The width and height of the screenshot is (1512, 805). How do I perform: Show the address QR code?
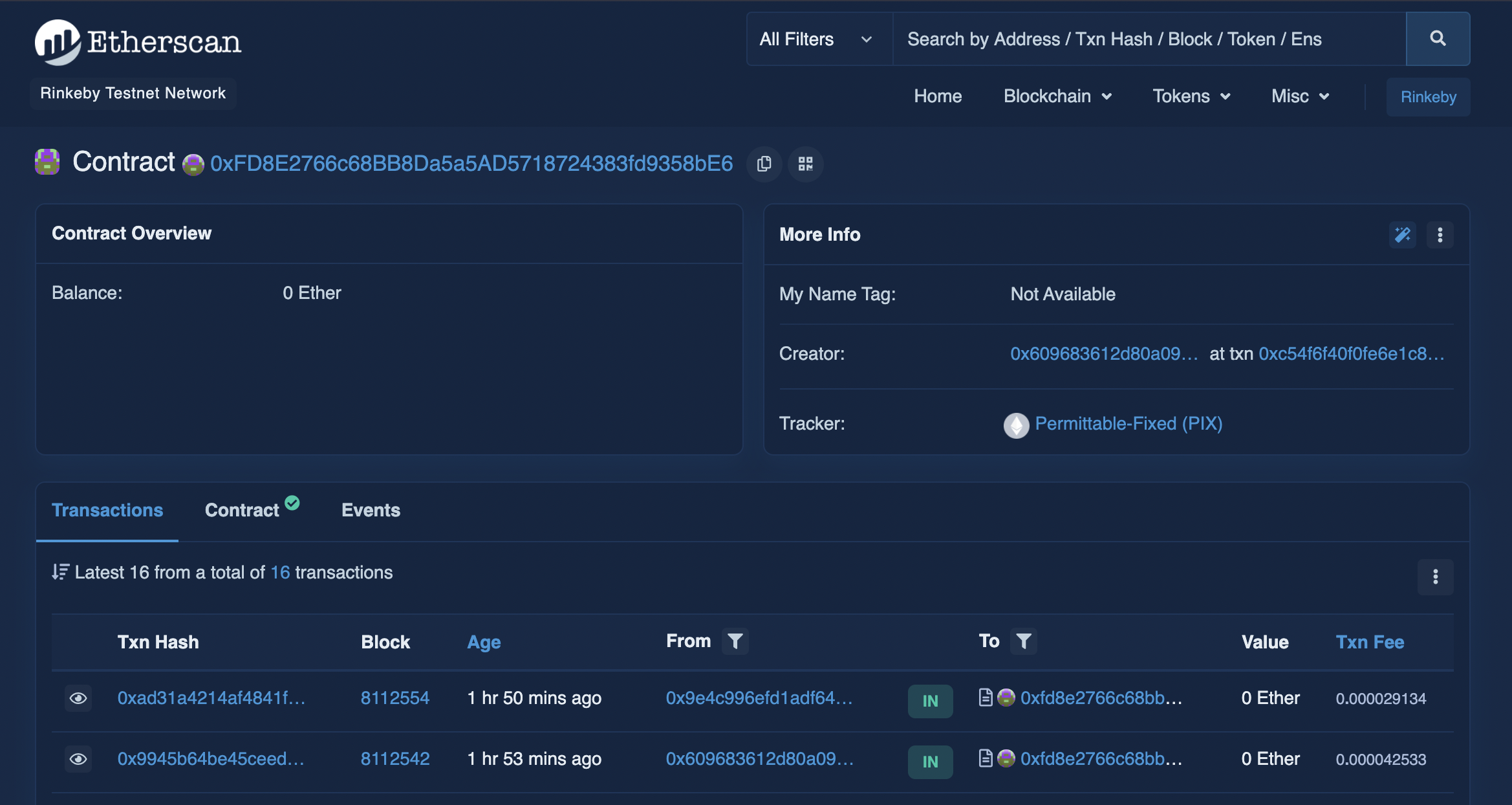pyautogui.click(x=805, y=164)
